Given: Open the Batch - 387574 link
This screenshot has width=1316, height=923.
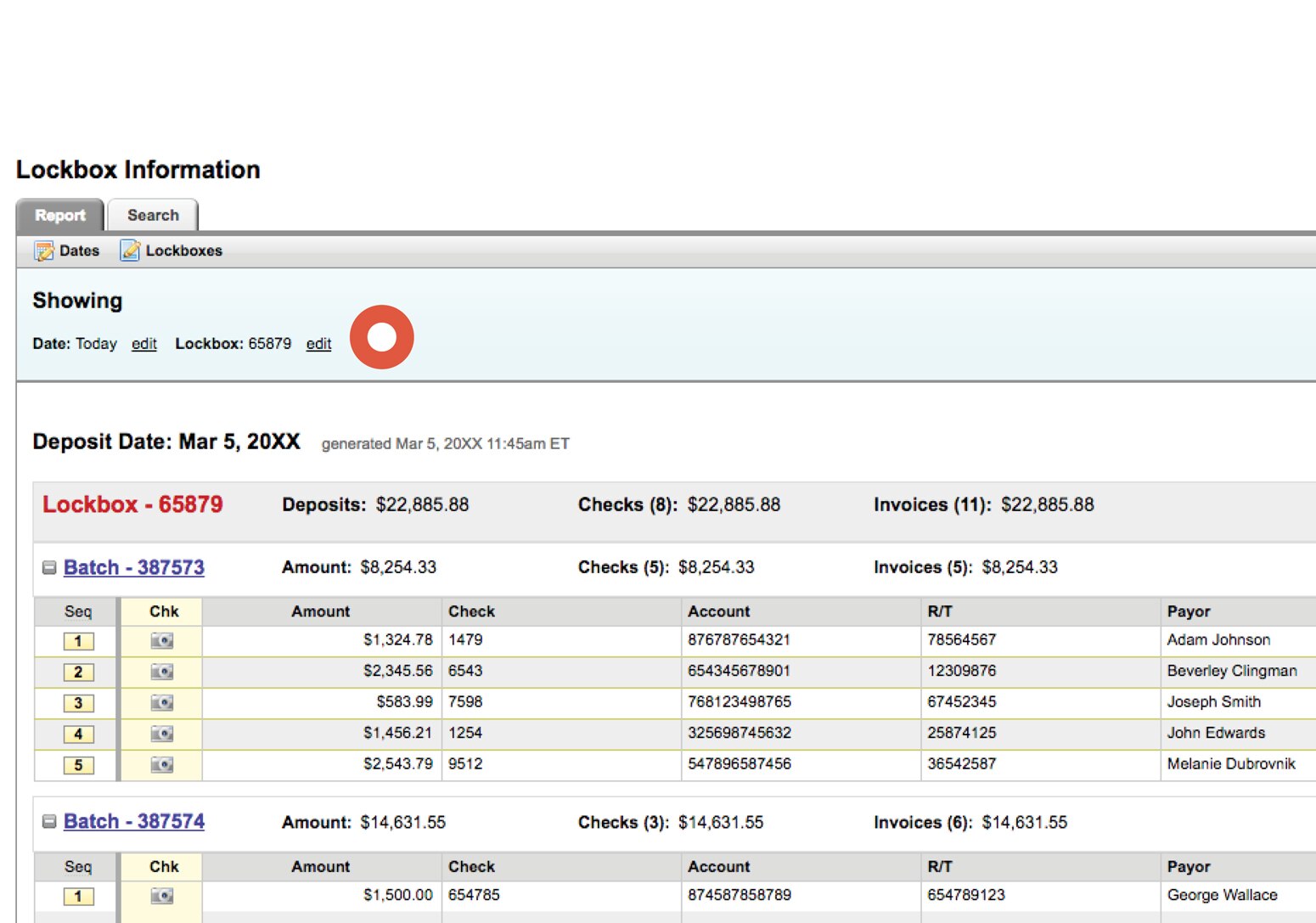Looking at the screenshot, I should coord(133,821).
